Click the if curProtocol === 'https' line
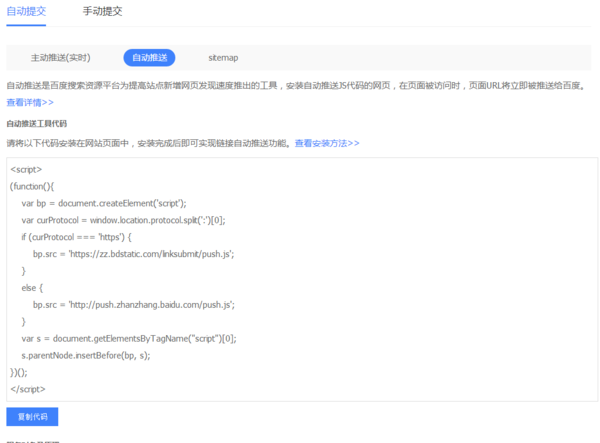Image resolution: width=600 pixels, height=443 pixels. [77, 237]
